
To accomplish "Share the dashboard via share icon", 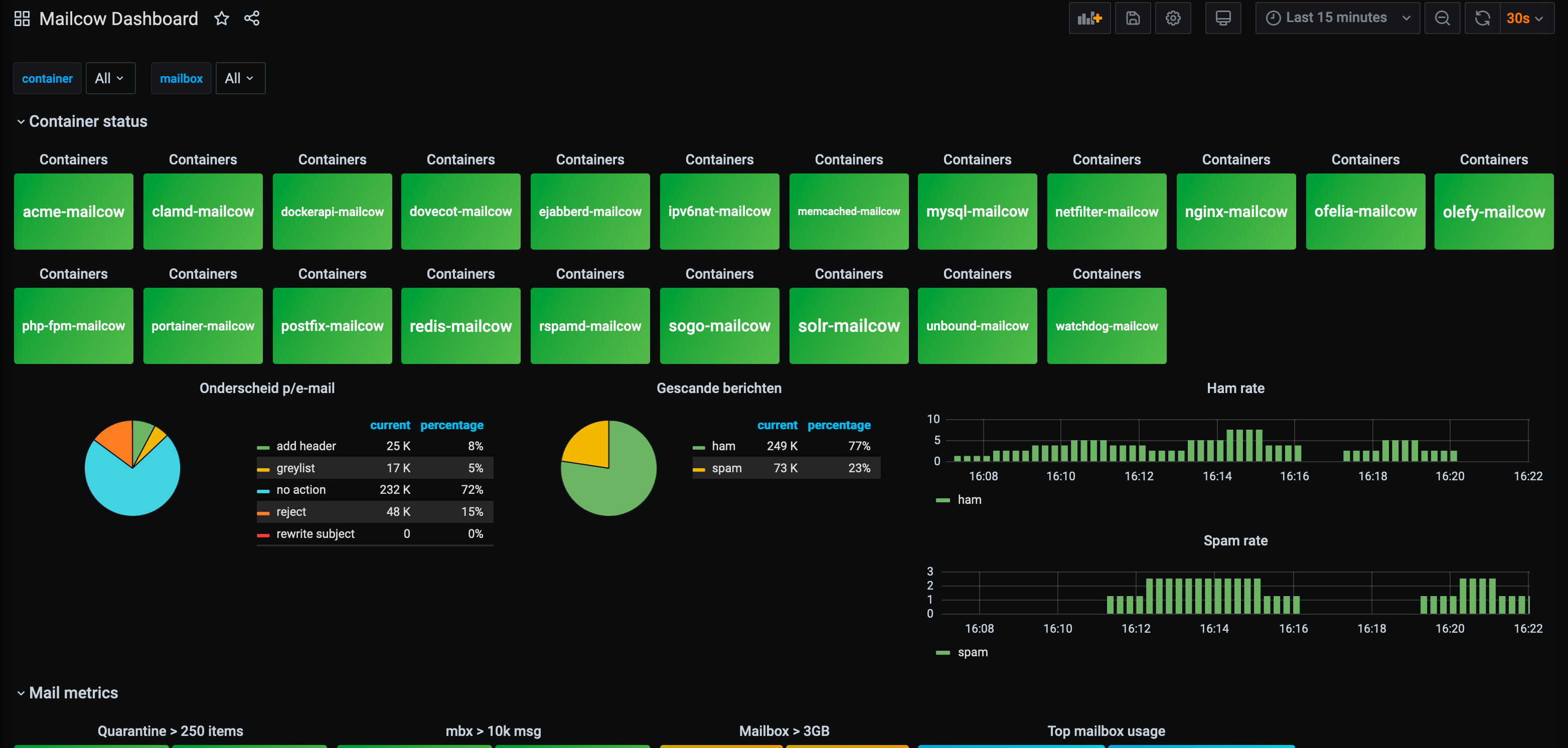I will pos(252,18).
